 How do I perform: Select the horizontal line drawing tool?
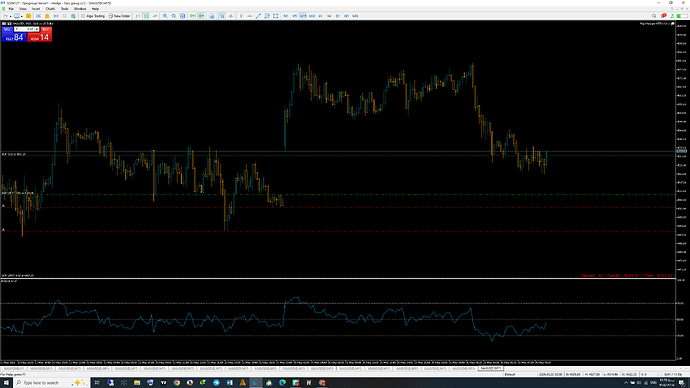click(250, 16)
